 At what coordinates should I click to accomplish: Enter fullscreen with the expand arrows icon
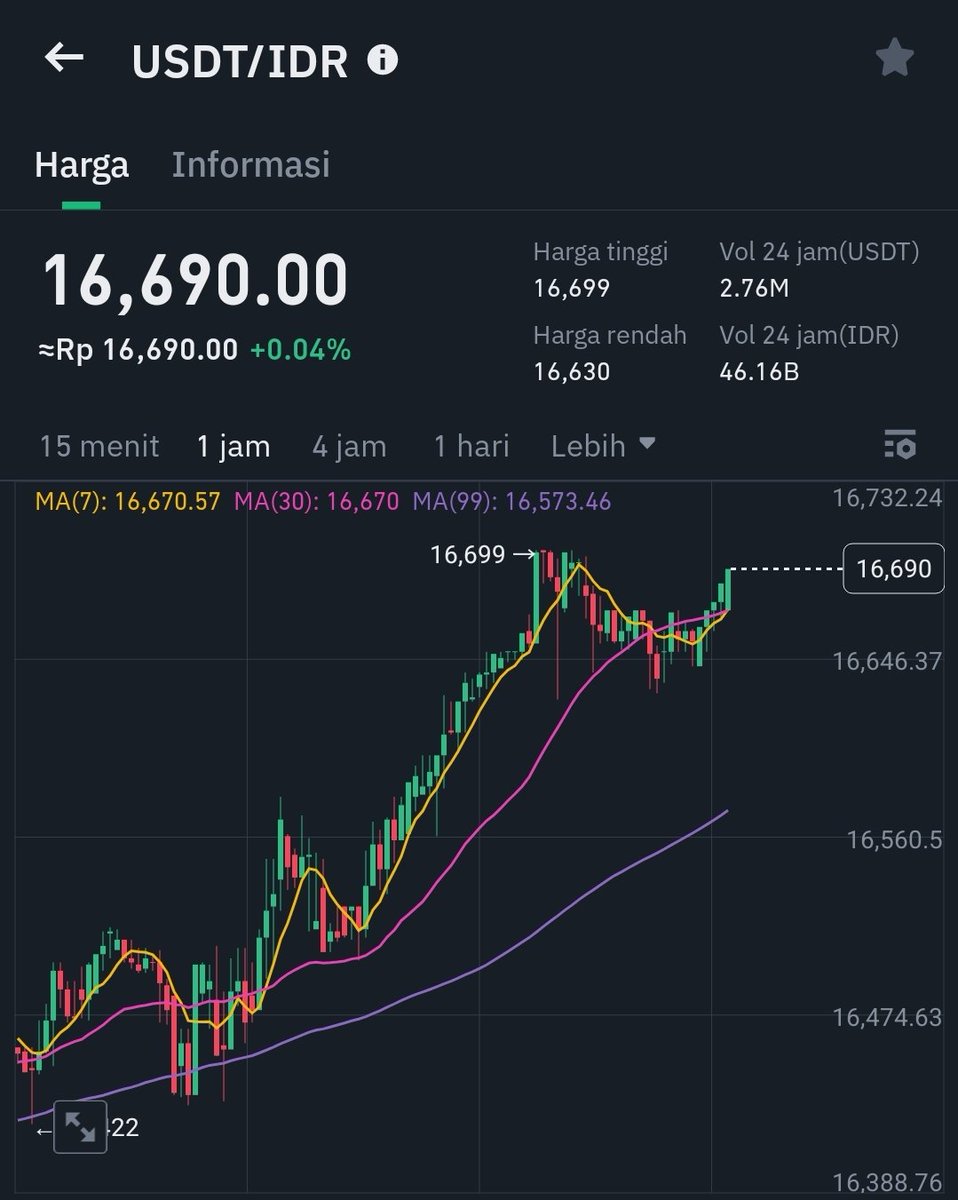81,1126
